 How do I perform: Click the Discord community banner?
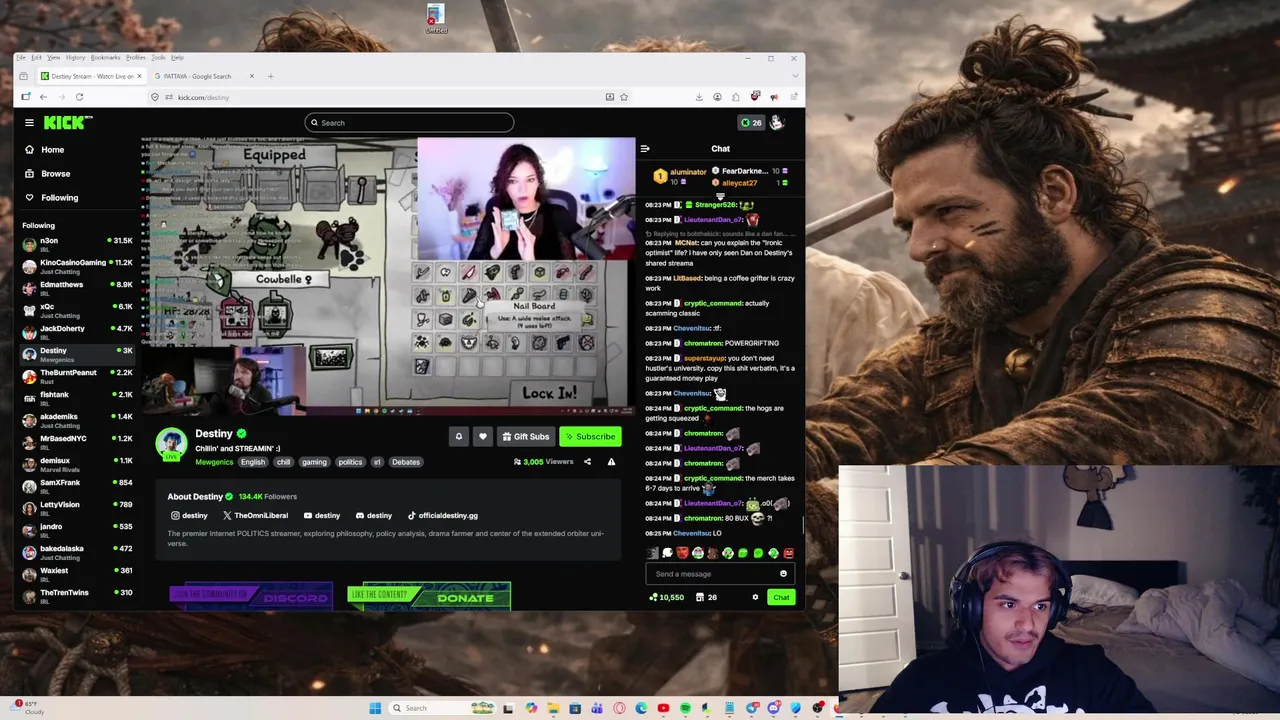[250, 596]
